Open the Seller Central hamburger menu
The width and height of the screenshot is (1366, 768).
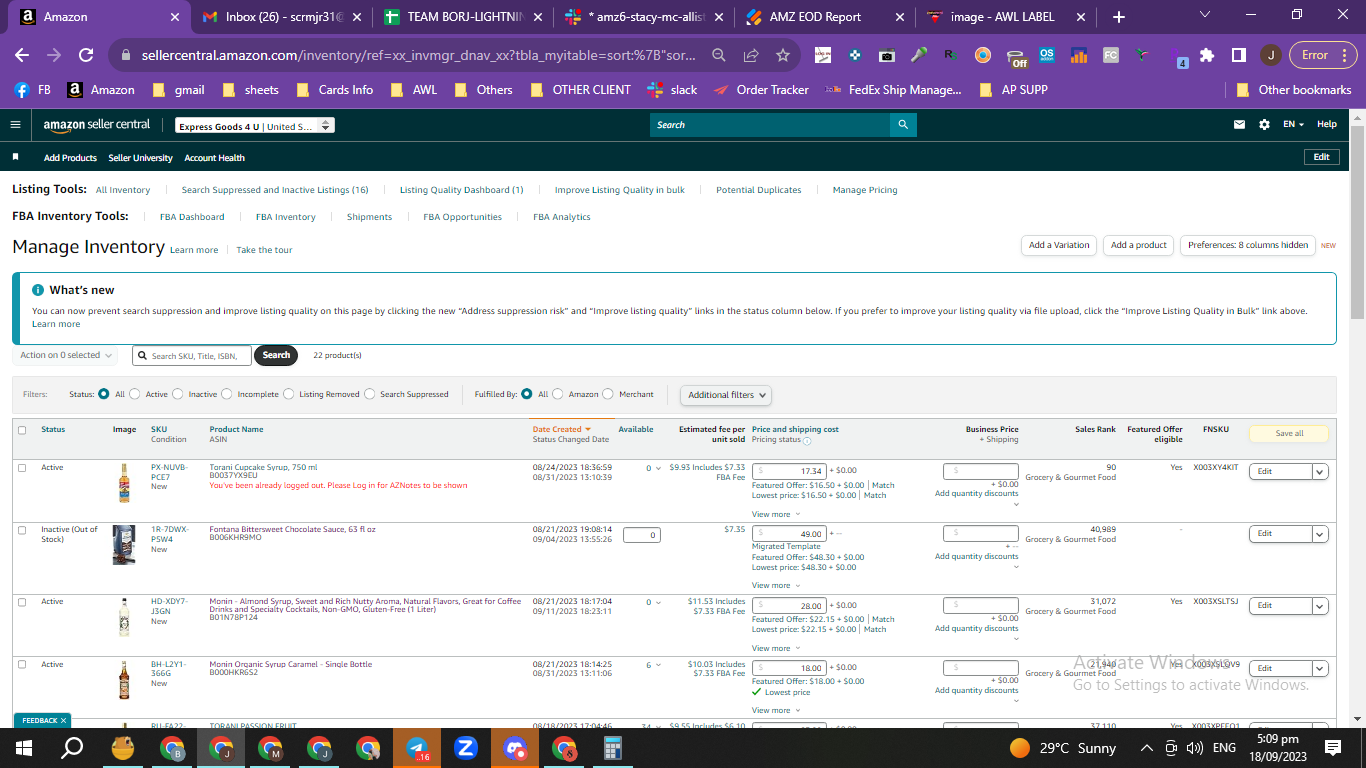coord(15,125)
